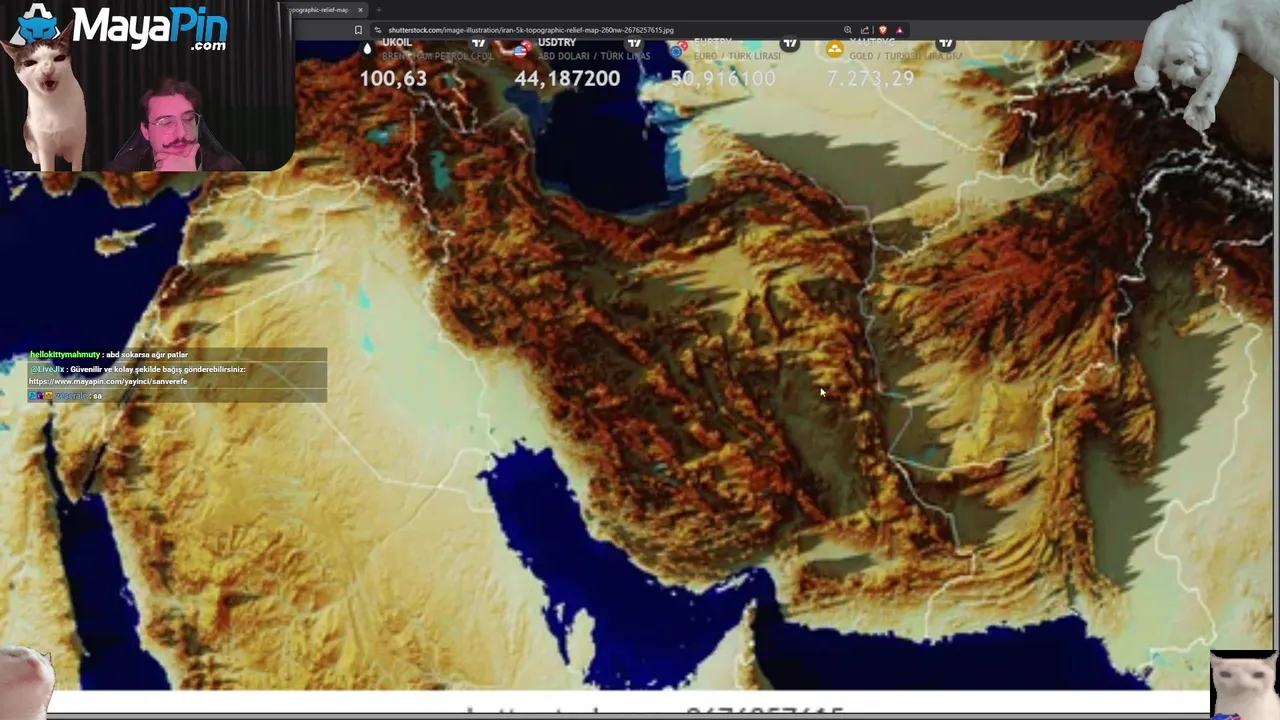This screenshot has height=720, width=1280.
Task: Click the USDTRY flag pair icon
Action: click(x=521, y=47)
